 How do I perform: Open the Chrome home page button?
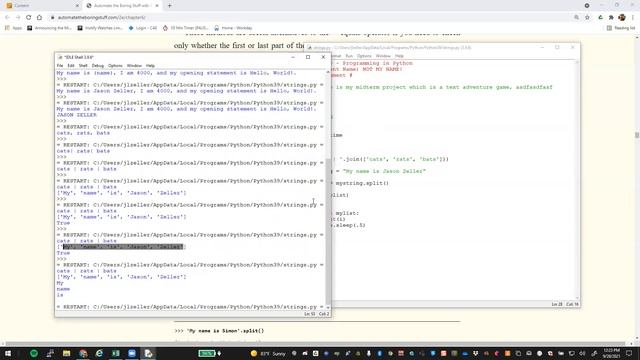click(39, 18)
